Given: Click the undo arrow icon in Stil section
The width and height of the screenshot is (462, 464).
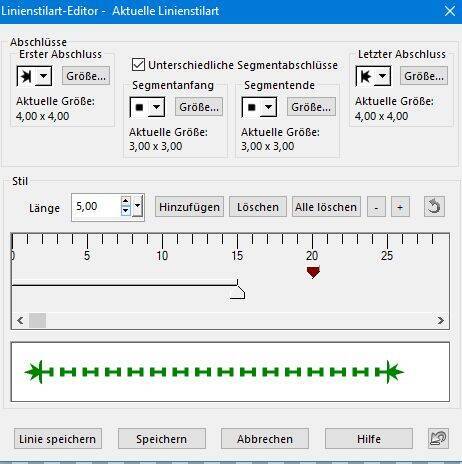Looking at the screenshot, I should [434, 207].
